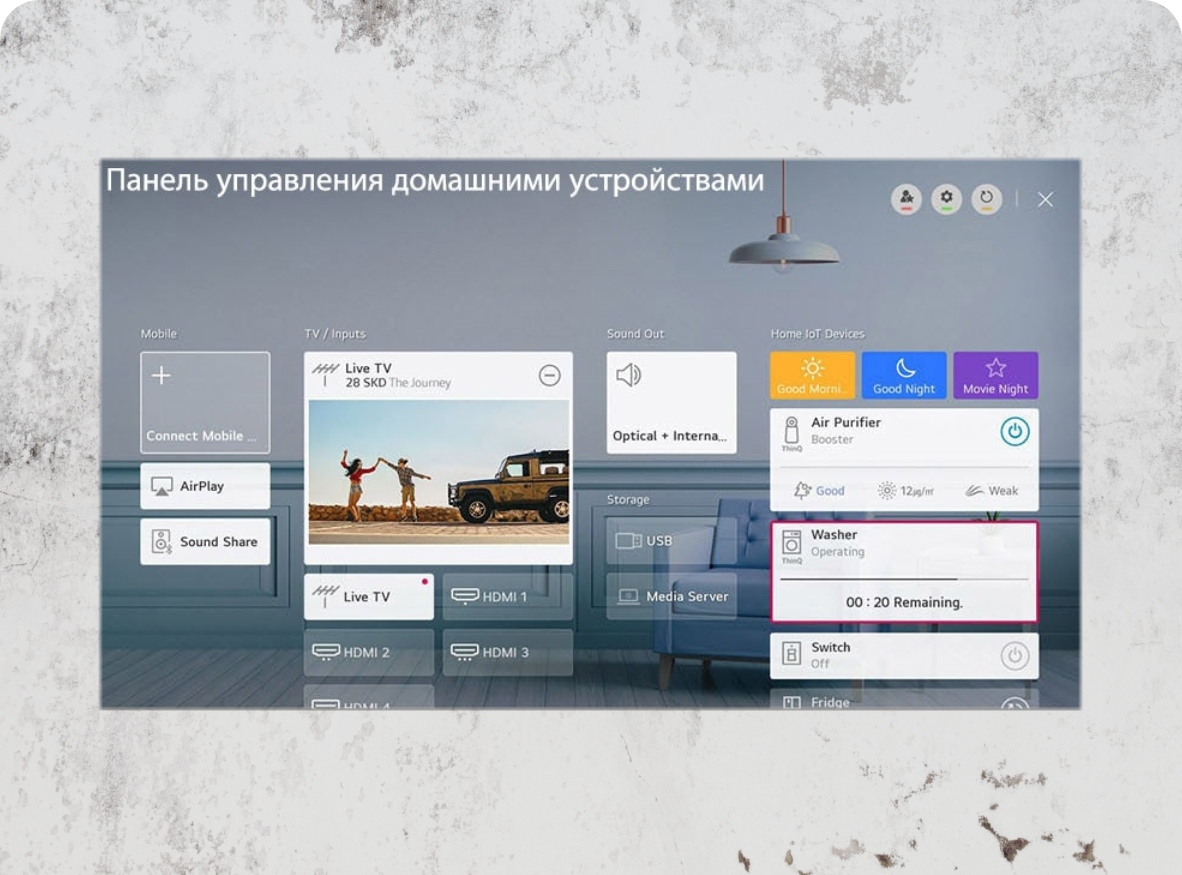Click the Sound Share speaker icon
This screenshot has width=1182, height=875.
click(161, 542)
